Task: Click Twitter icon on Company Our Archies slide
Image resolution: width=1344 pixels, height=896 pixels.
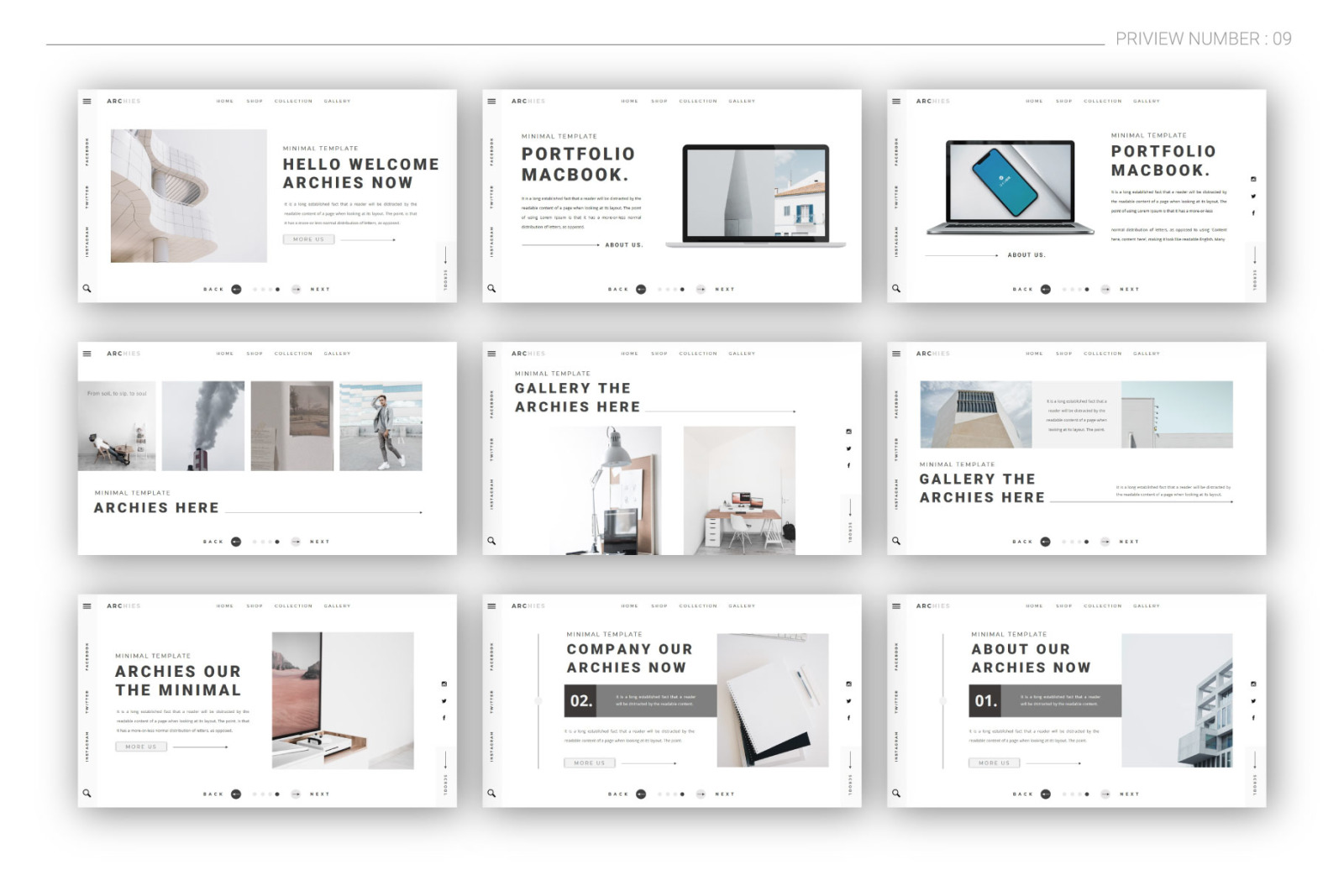Action: (x=848, y=701)
